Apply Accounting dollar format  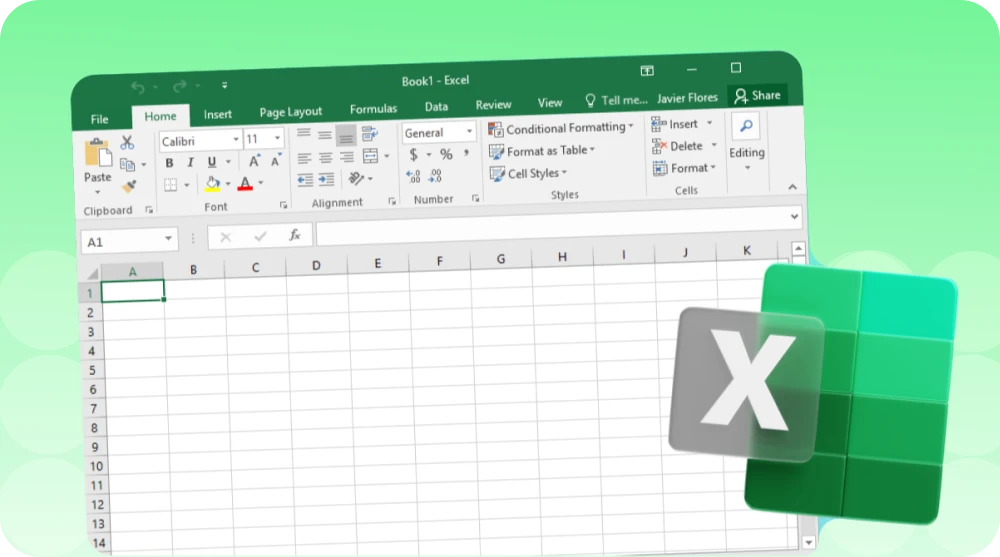coord(413,154)
